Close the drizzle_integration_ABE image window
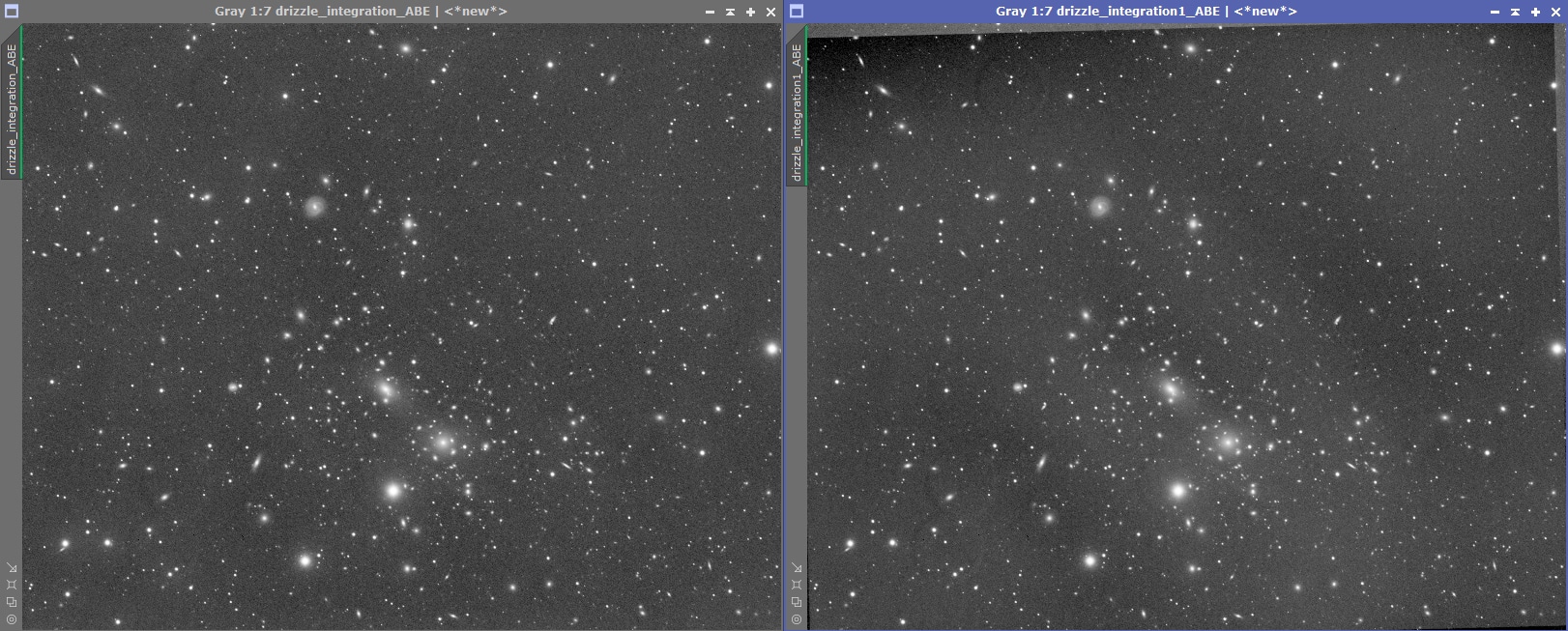 tap(770, 12)
